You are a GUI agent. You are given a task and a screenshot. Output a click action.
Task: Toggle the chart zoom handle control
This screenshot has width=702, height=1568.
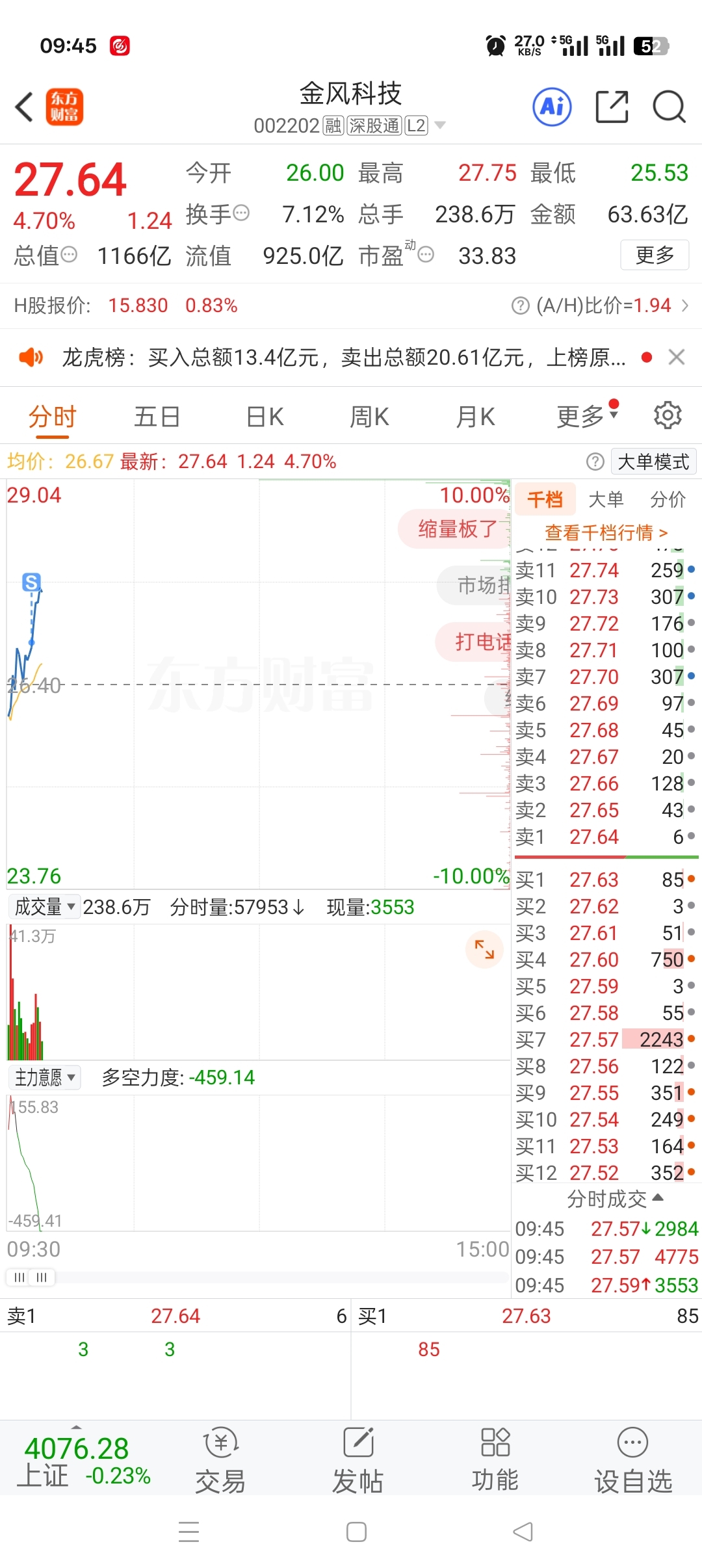[x=31, y=1277]
